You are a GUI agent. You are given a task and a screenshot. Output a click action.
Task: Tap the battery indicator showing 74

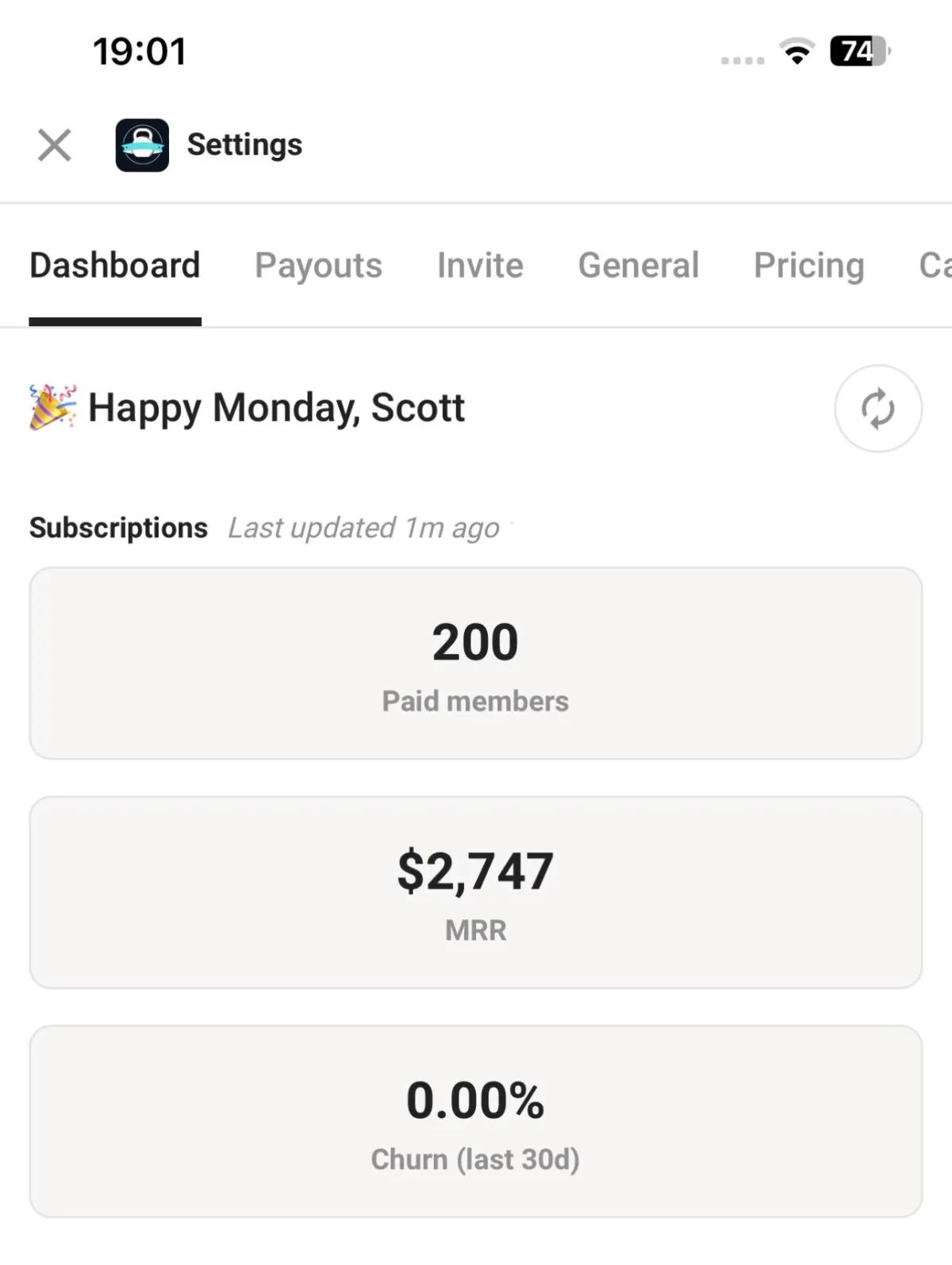tap(860, 52)
